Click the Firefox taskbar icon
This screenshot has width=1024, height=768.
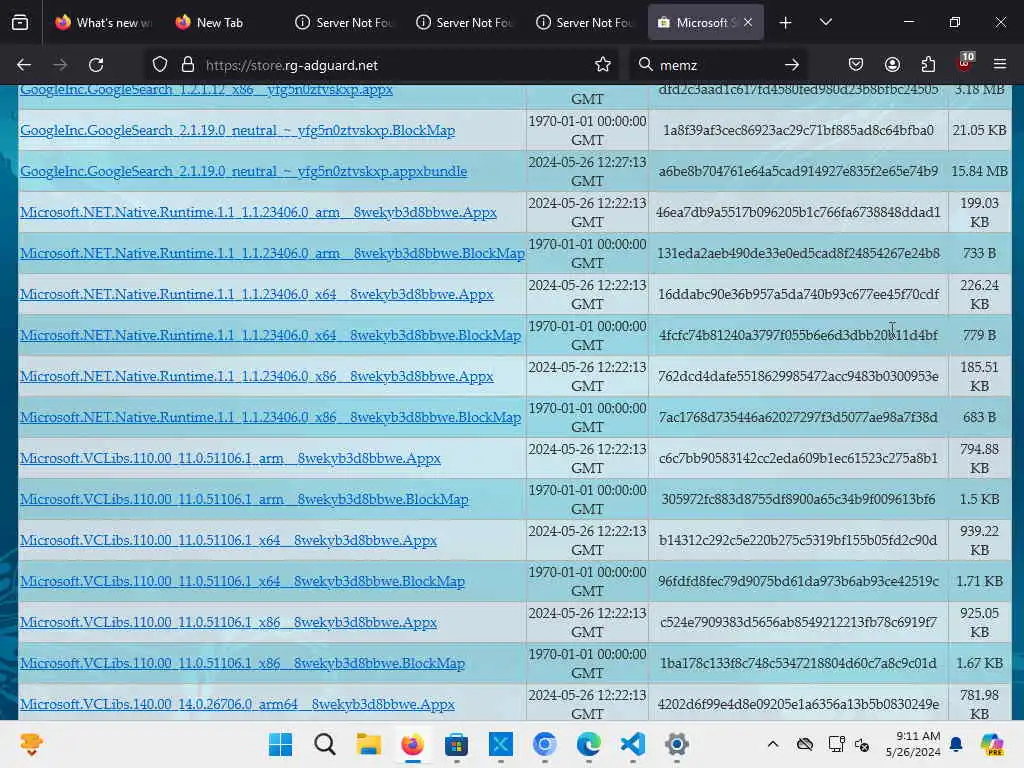point(412,744)
